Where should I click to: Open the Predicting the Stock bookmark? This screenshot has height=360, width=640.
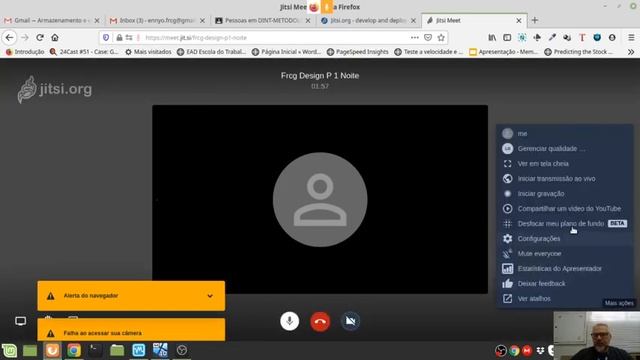point(579,52)
